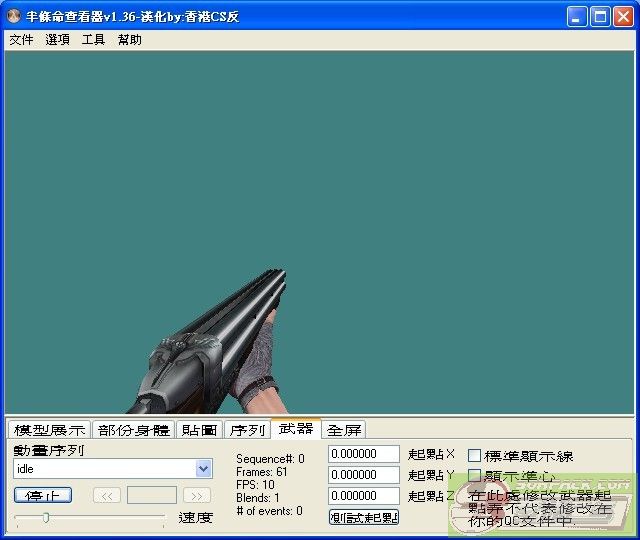Image resolution: width=640 pixels, height=540 pixels.
Task: Maximize the model viewer window
Action: [x=600, y=17]
